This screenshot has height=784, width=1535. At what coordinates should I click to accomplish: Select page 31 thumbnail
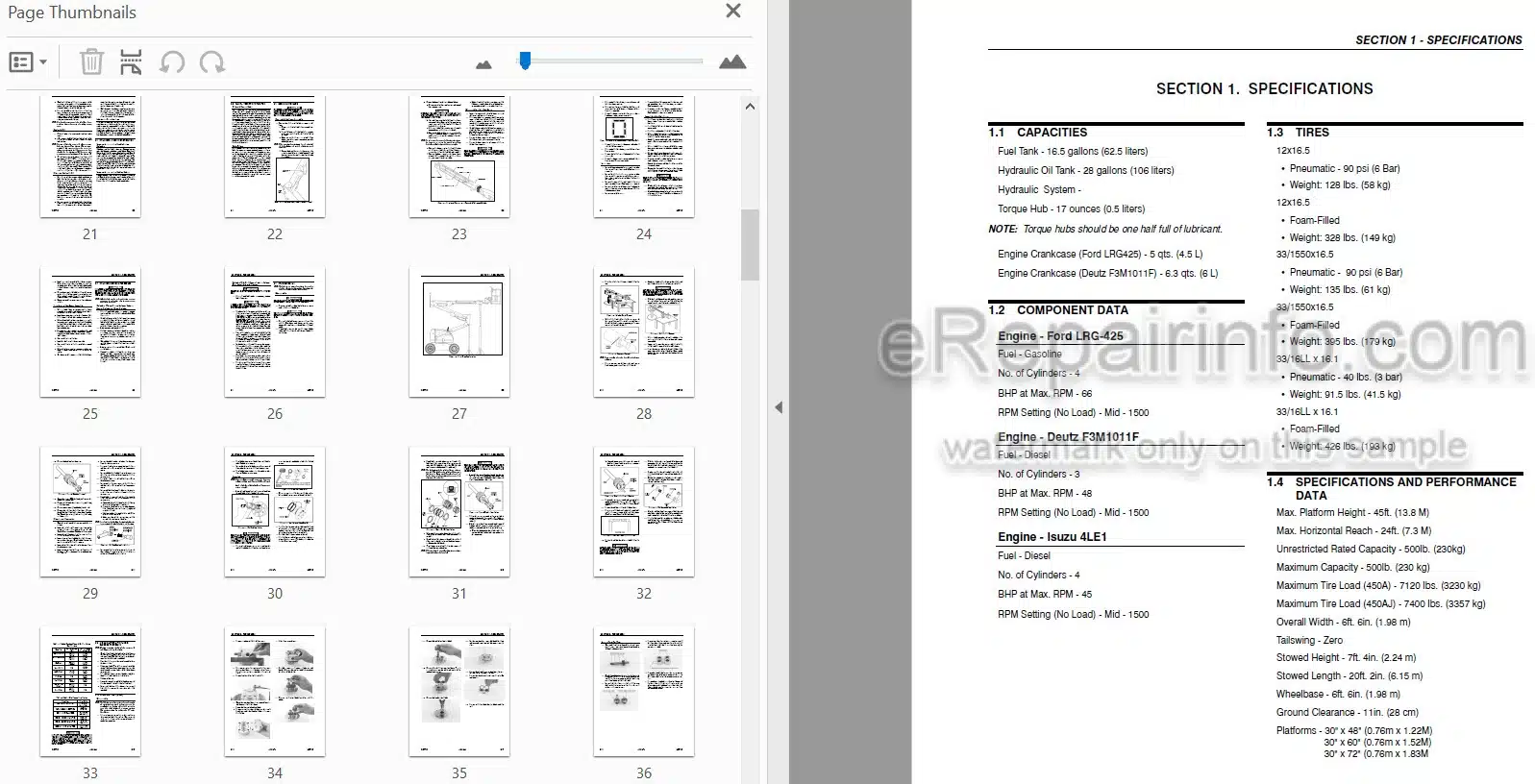459,512
